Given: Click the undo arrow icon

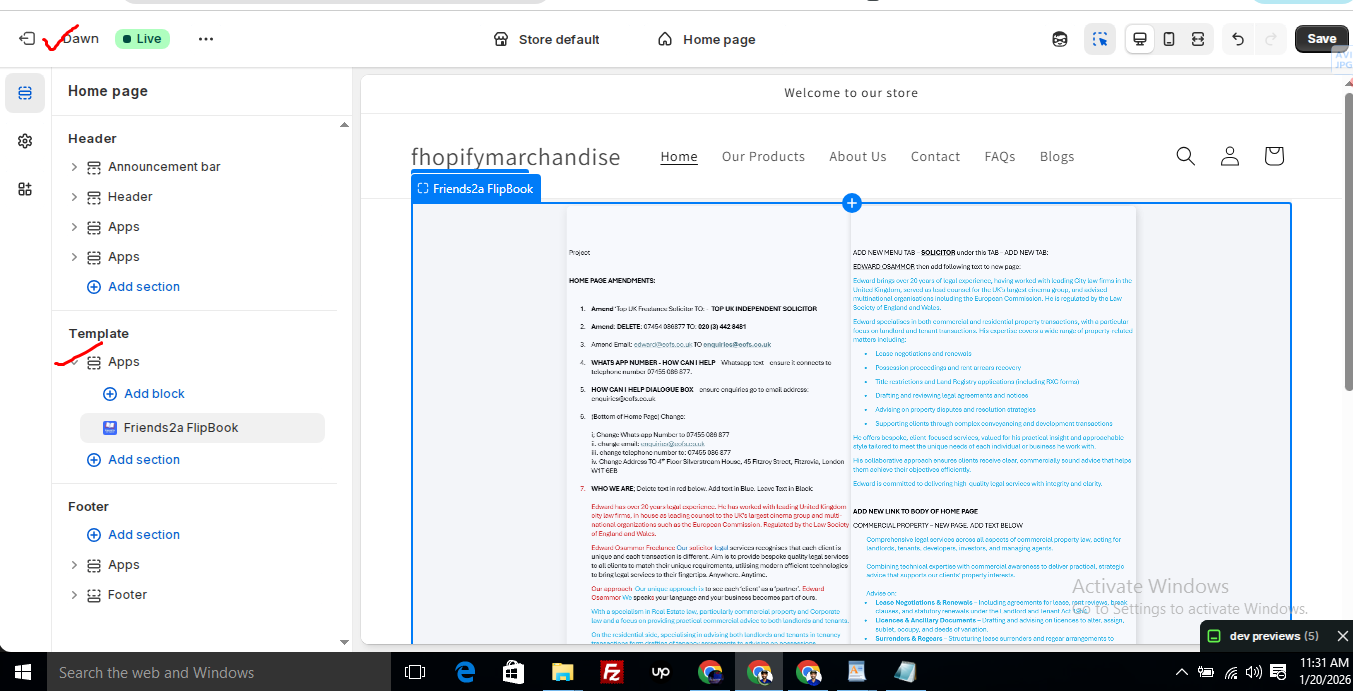Looking at the screenshot, I should (1238, 39).
